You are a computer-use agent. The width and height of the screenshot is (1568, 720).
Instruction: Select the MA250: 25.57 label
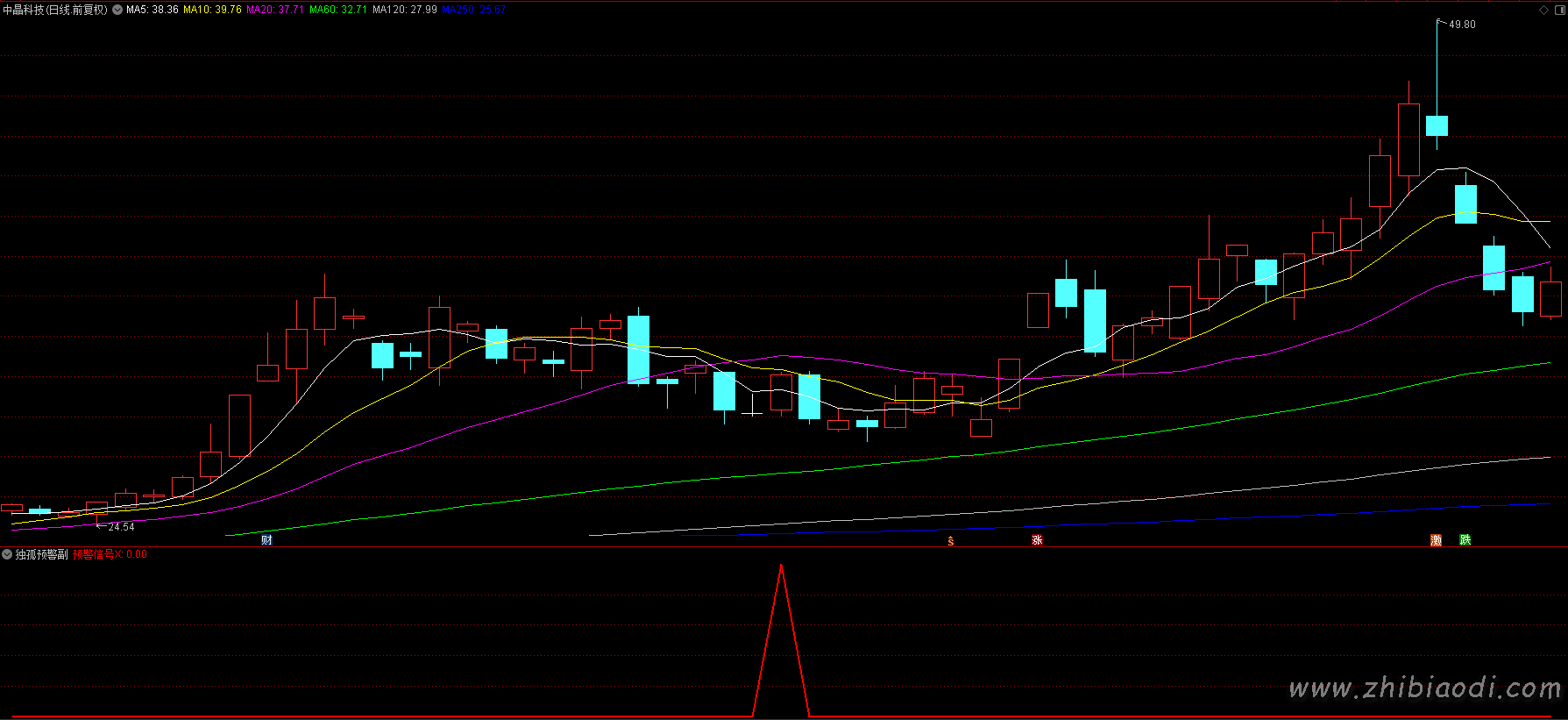[x=474, y=10]
